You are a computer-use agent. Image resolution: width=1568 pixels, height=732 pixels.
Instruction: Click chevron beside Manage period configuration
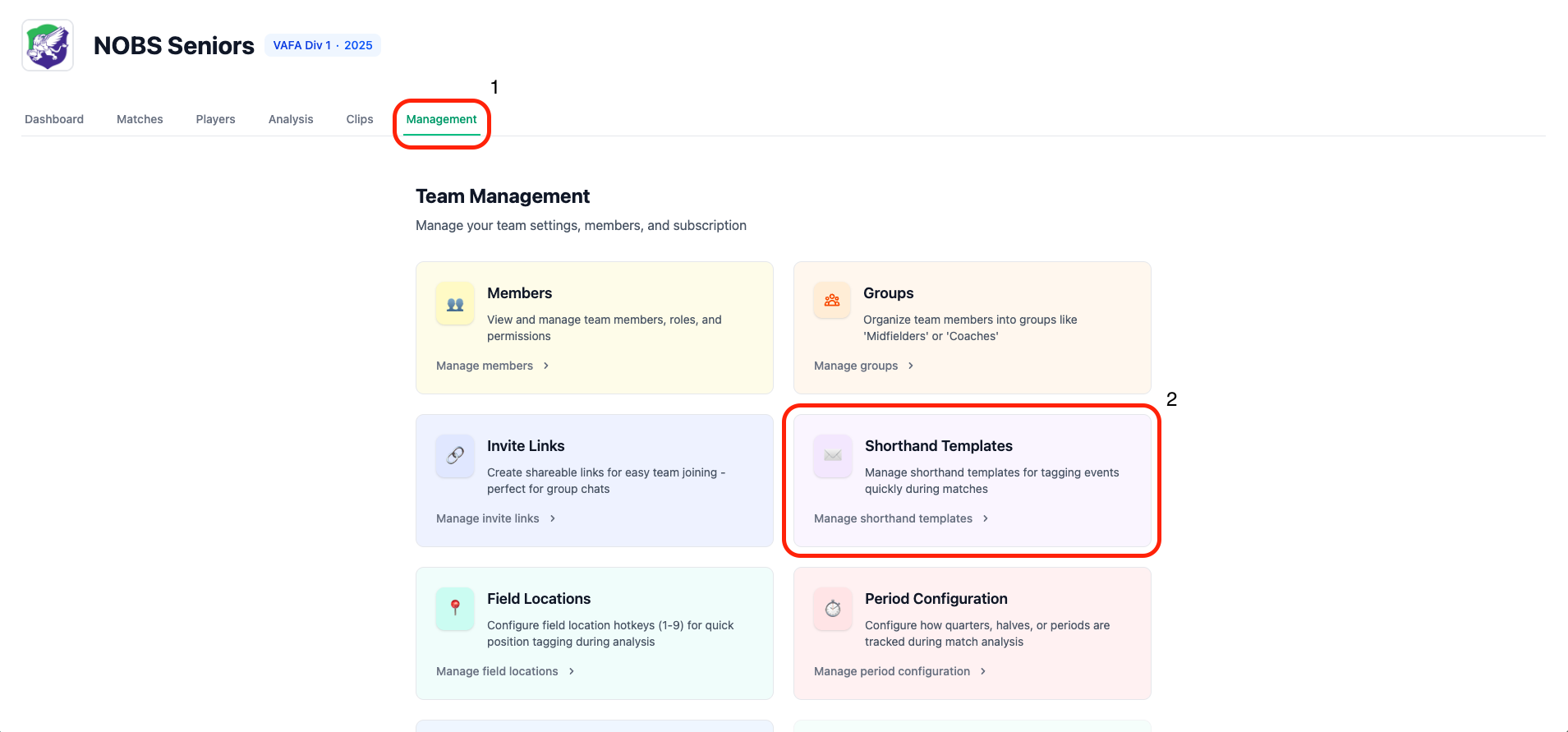[983, 671]
